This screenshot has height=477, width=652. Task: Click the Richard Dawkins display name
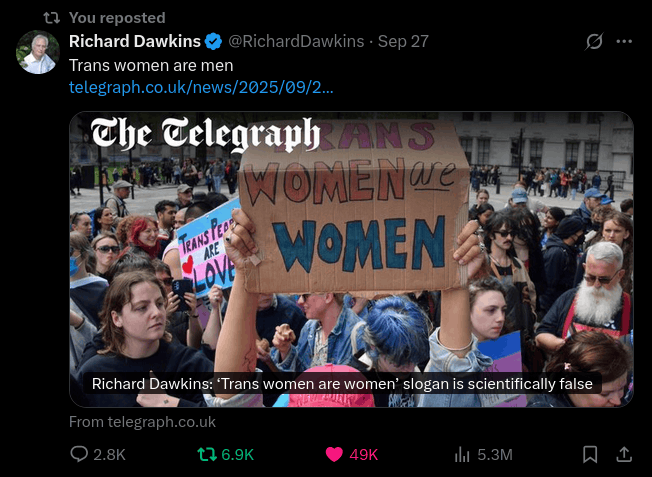pyautogui.click(x=135, y=41)
